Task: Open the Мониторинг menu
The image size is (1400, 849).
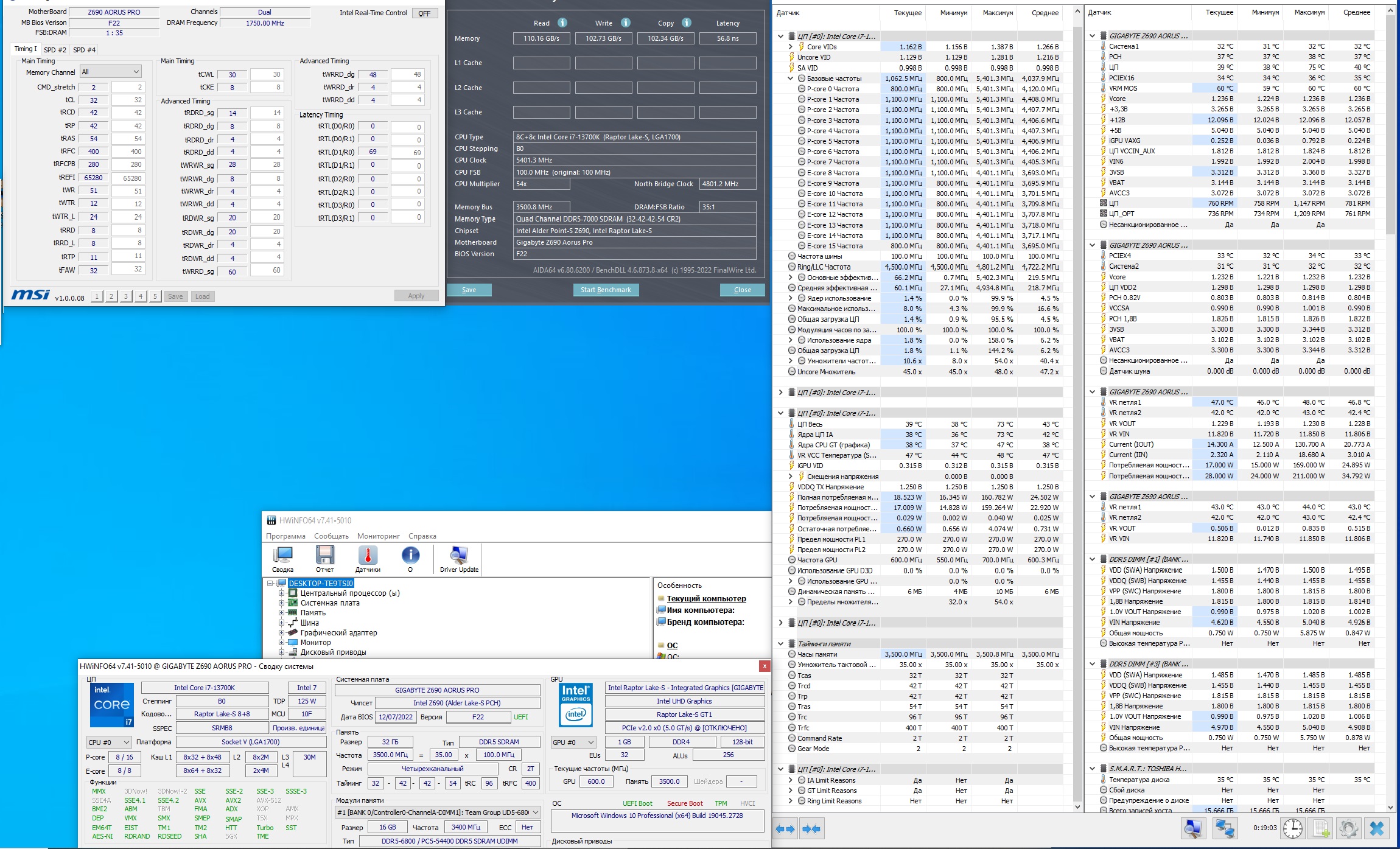Action: pyautogui.click(x=378, y=536)
